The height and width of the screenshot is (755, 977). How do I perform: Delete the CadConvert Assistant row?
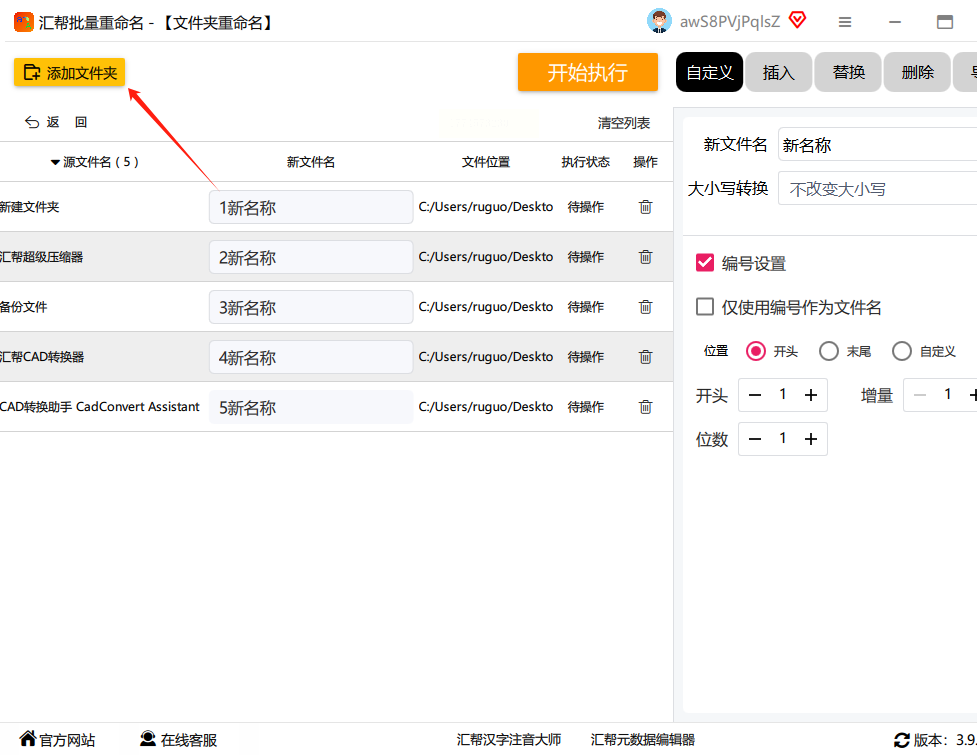[x=645, y=407]
